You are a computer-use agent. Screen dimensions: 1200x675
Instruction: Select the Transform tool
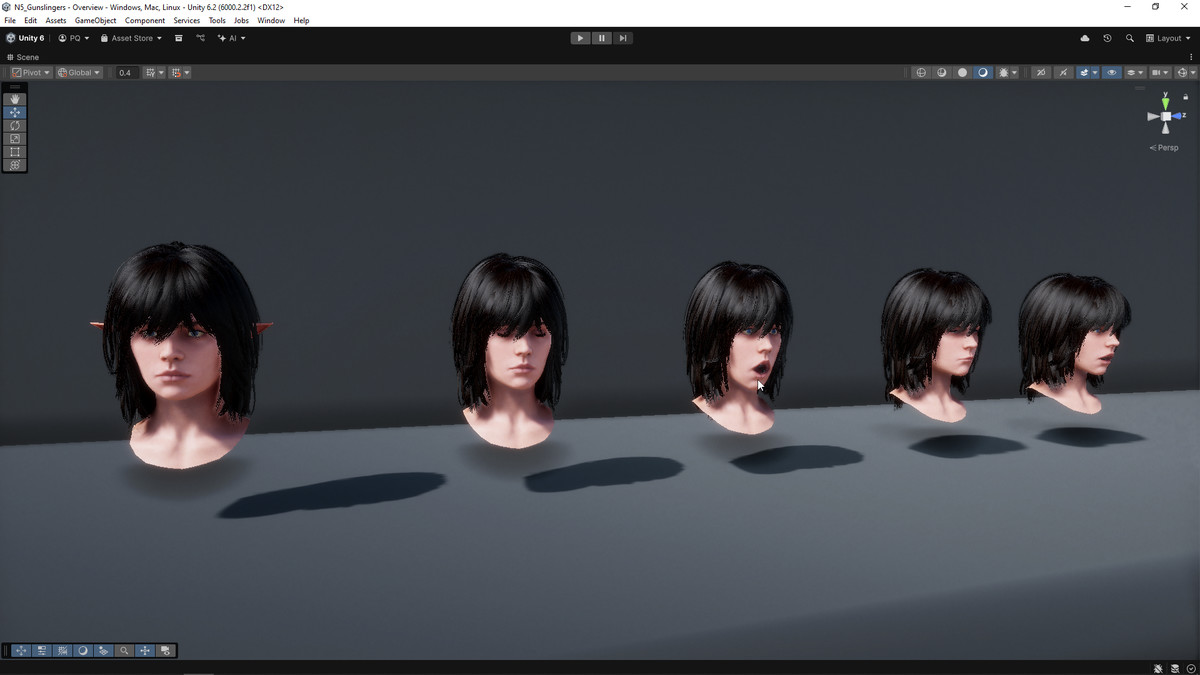coord(15,165)
